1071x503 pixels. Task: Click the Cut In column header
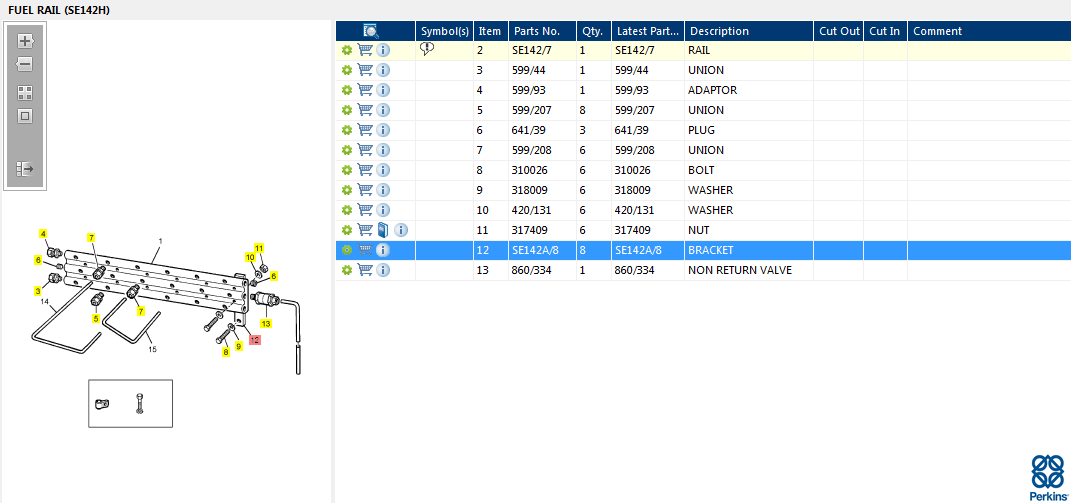(885, 31)
